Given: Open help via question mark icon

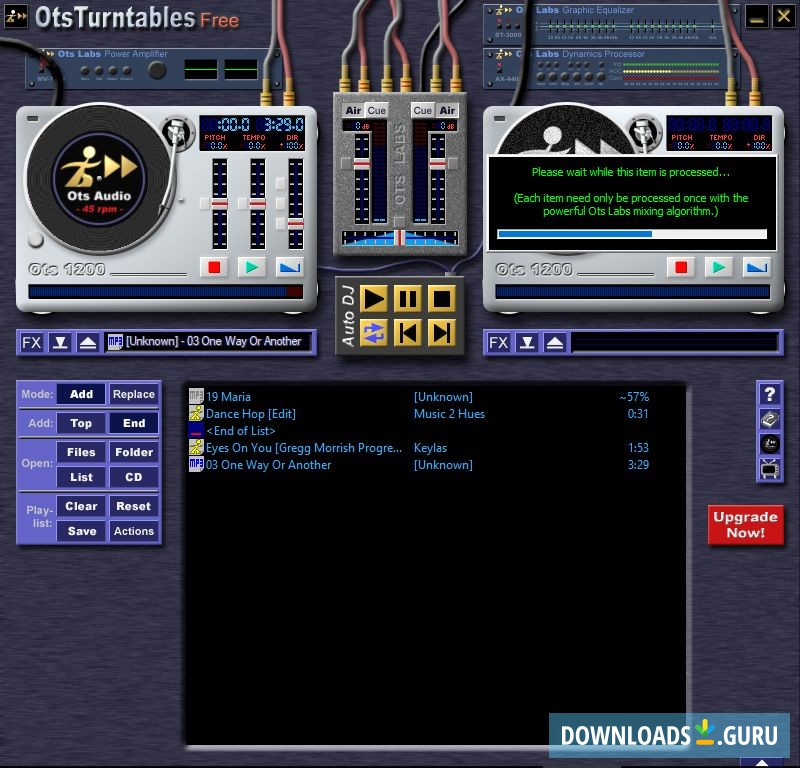Looking at the screenshot, I should pos(769,394).
